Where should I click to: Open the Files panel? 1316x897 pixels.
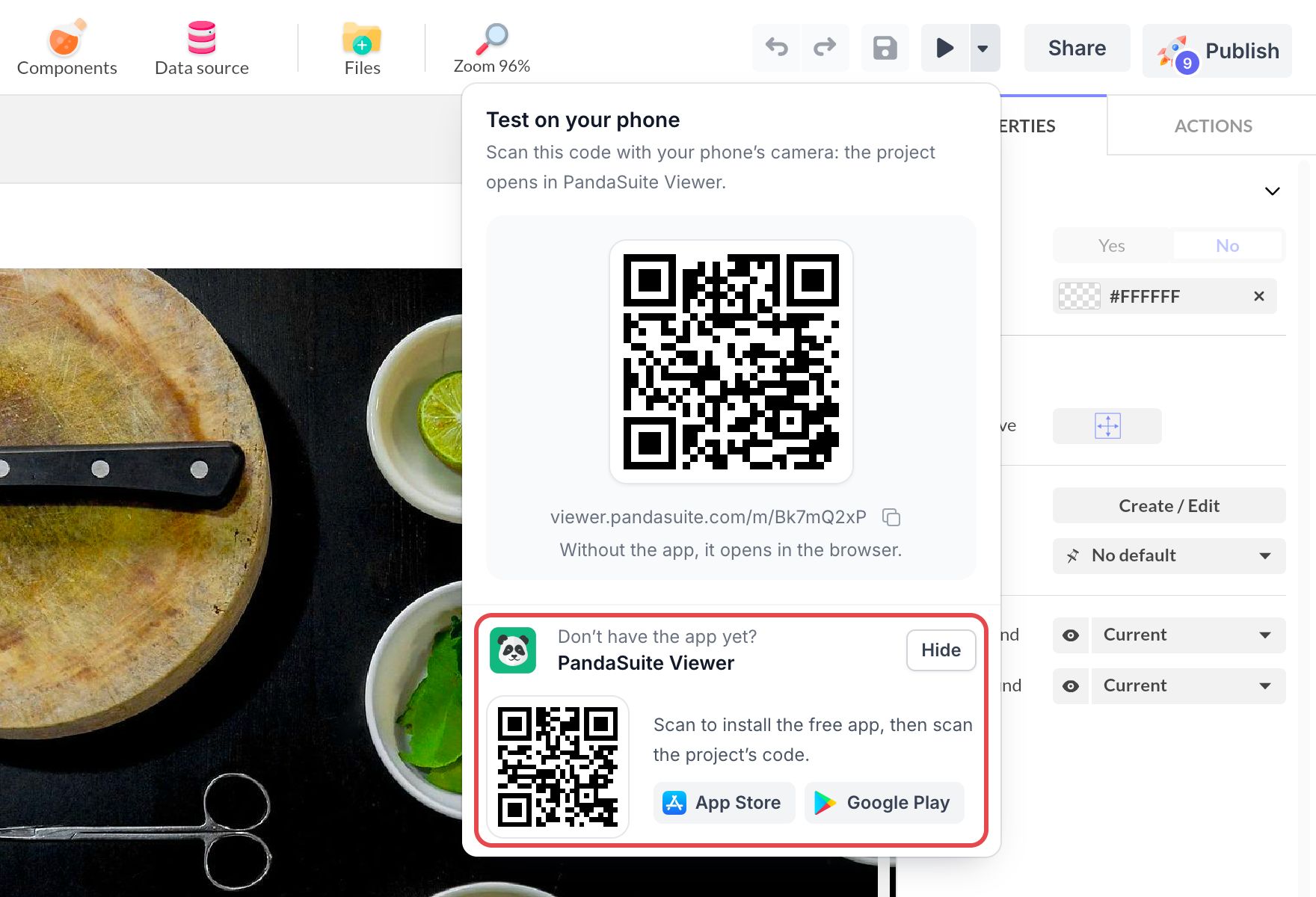tap(362, 48)
